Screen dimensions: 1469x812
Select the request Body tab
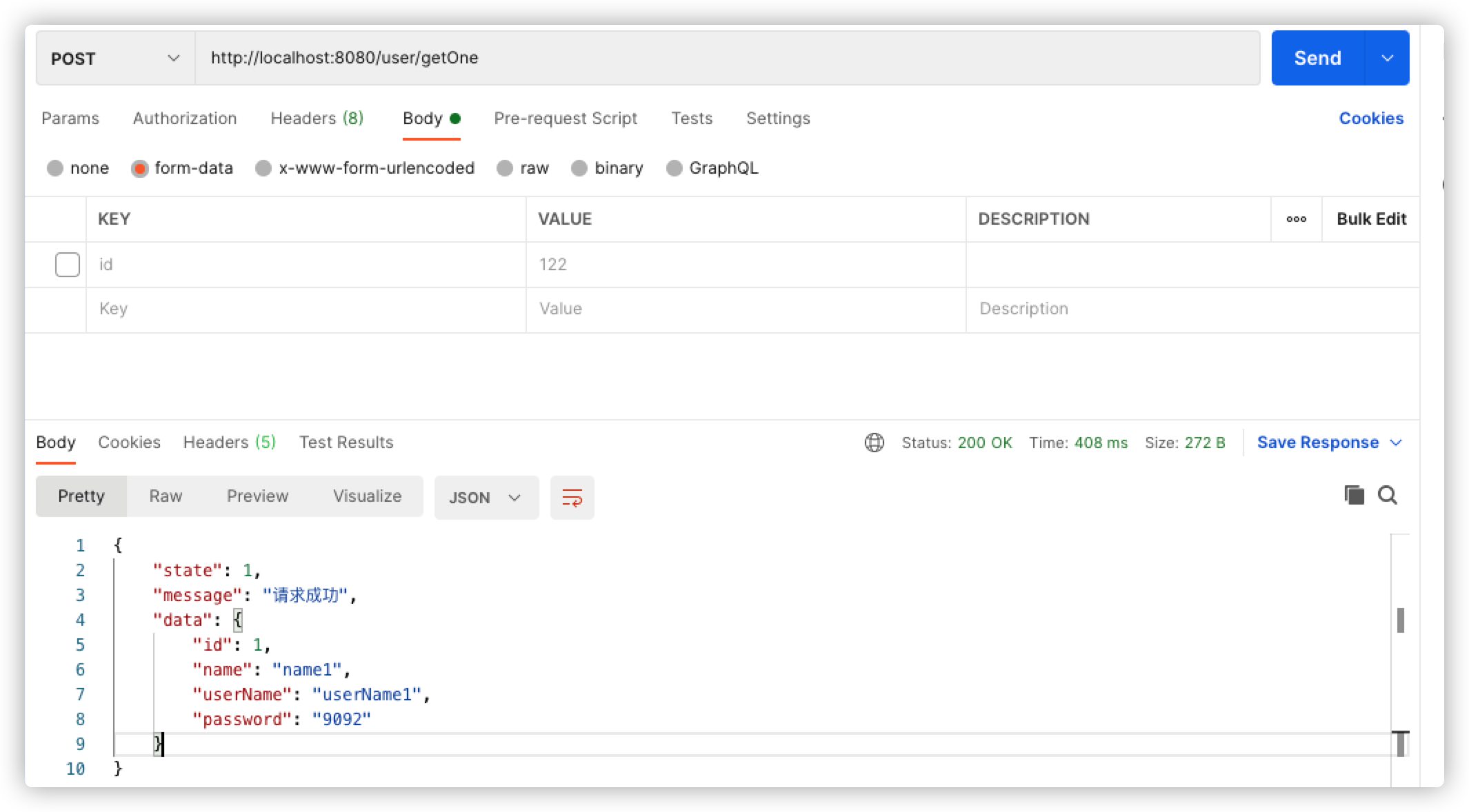[x=431, y=119]
